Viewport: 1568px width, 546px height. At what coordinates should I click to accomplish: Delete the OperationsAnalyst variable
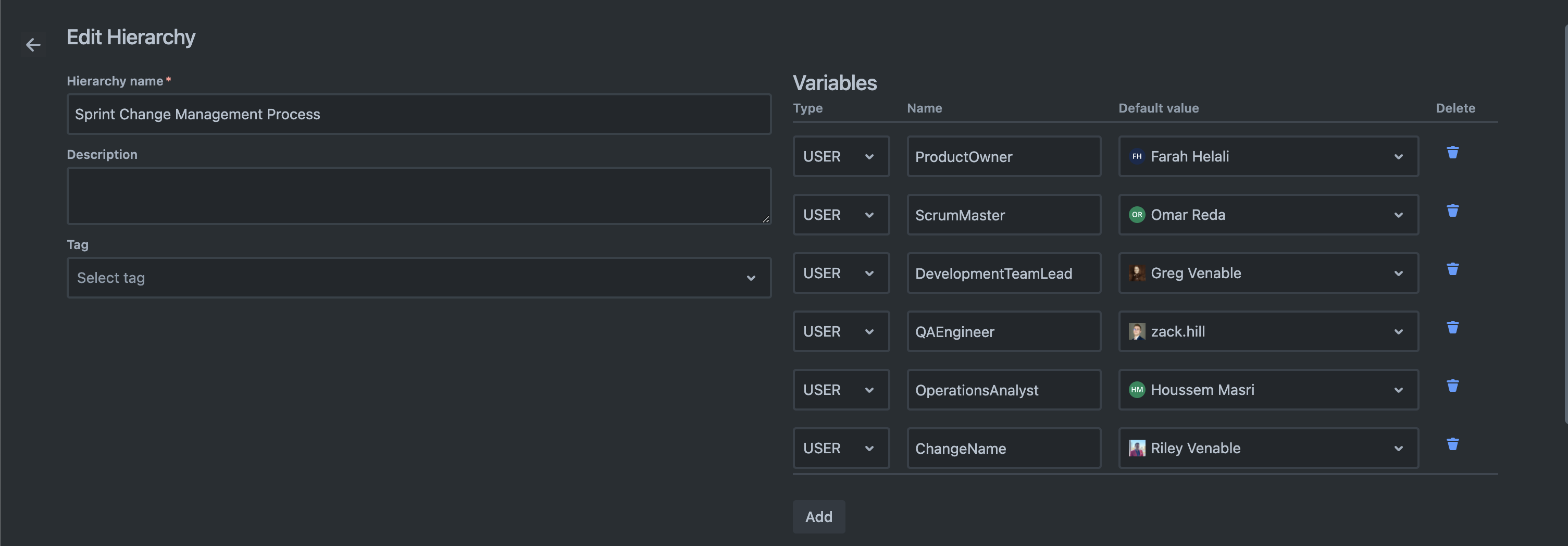[1452, 386]
